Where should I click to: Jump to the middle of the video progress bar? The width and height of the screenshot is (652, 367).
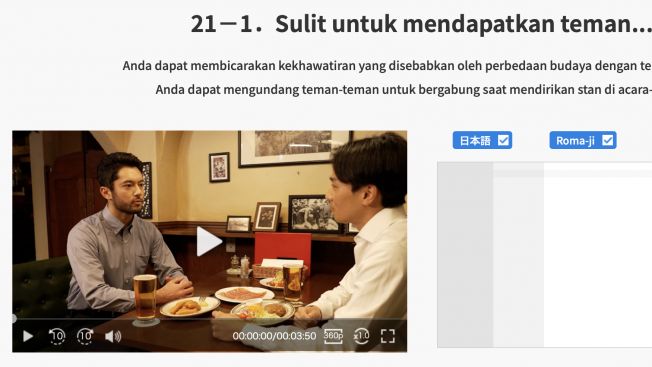click(210, 319)
